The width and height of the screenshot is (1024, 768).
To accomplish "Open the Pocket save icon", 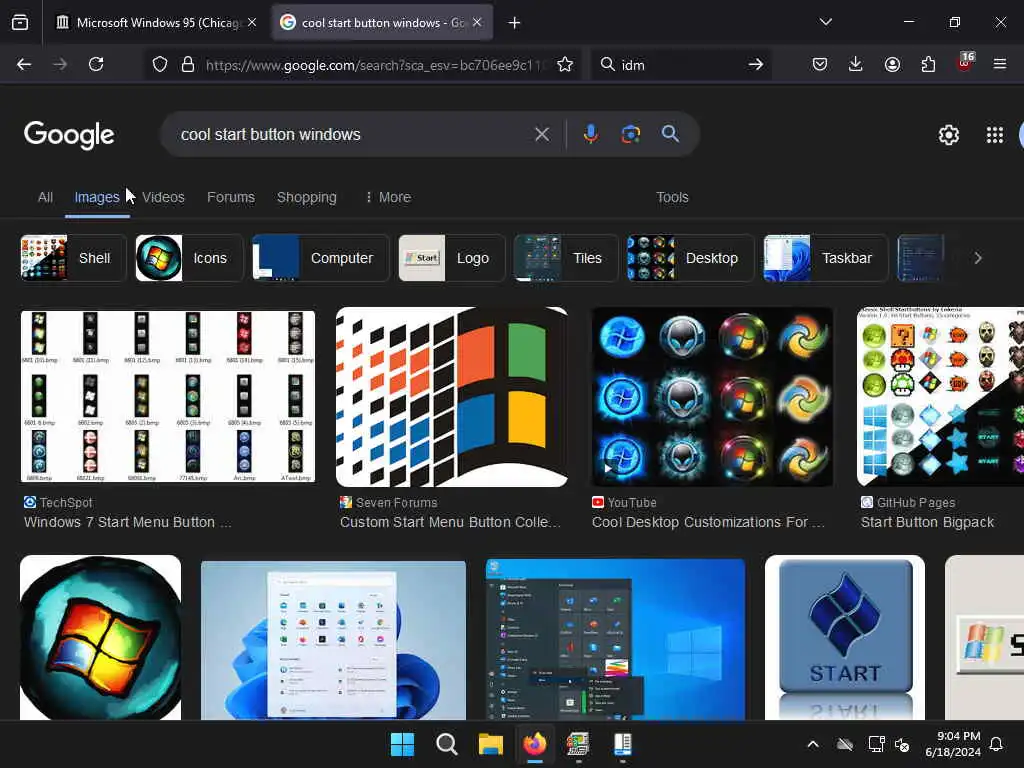I will coord(820,64).
